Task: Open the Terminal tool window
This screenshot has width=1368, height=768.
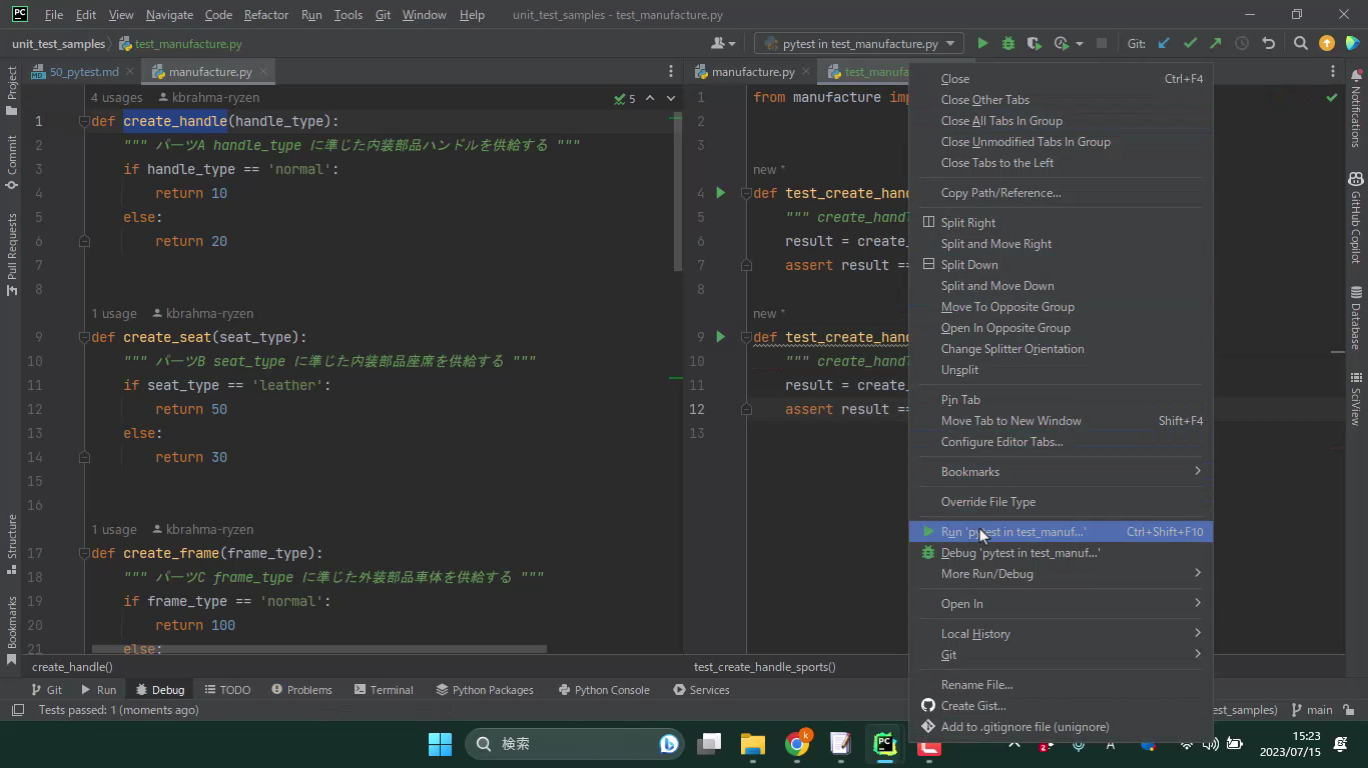Action: (x=383, y=690)
